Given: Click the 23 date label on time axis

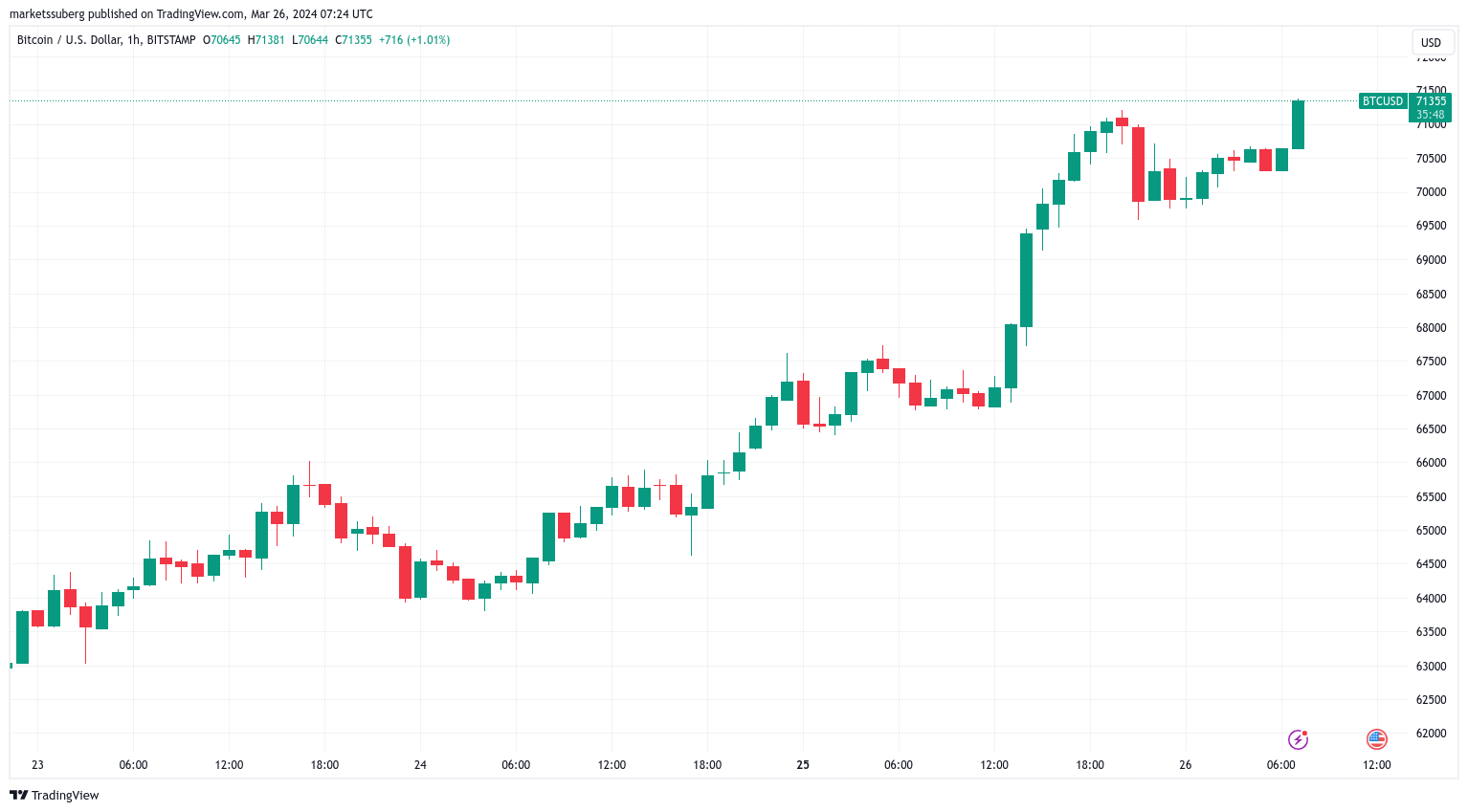Looking at the screenshot, I should (37, 764).
